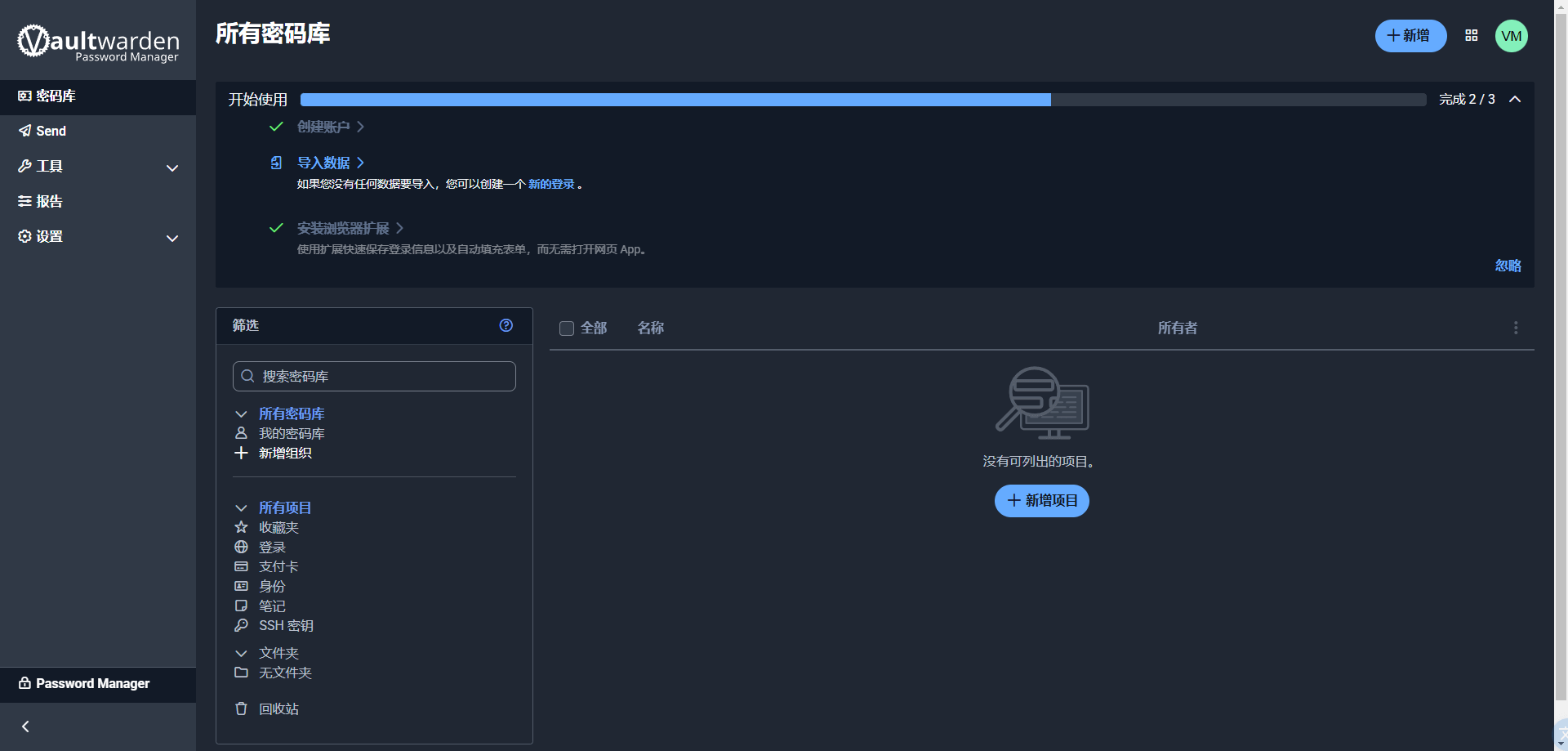1568x751 pixels.
Task: Click the filter help question mark icon
Action: point(506,325)
